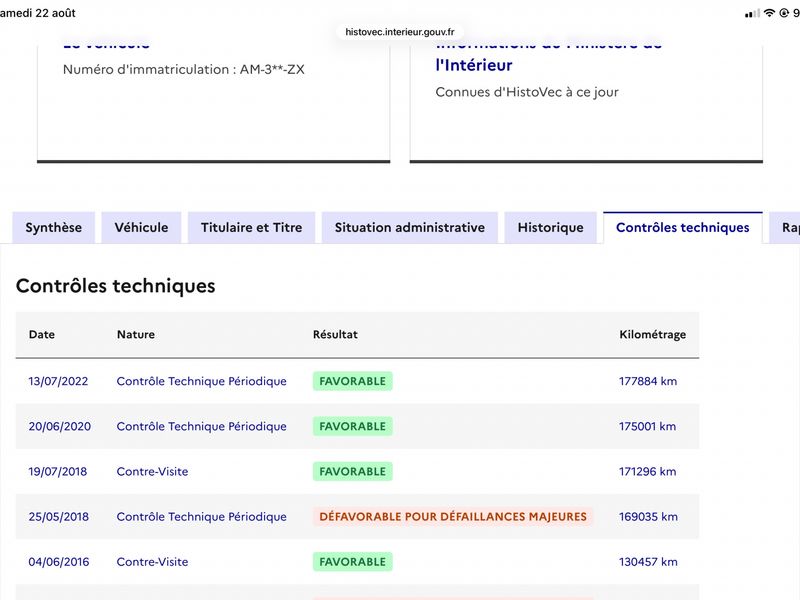Tap the Wi-Fi status icon
Image resolution: width=800 pixels, height=600 pixels.
769,13
